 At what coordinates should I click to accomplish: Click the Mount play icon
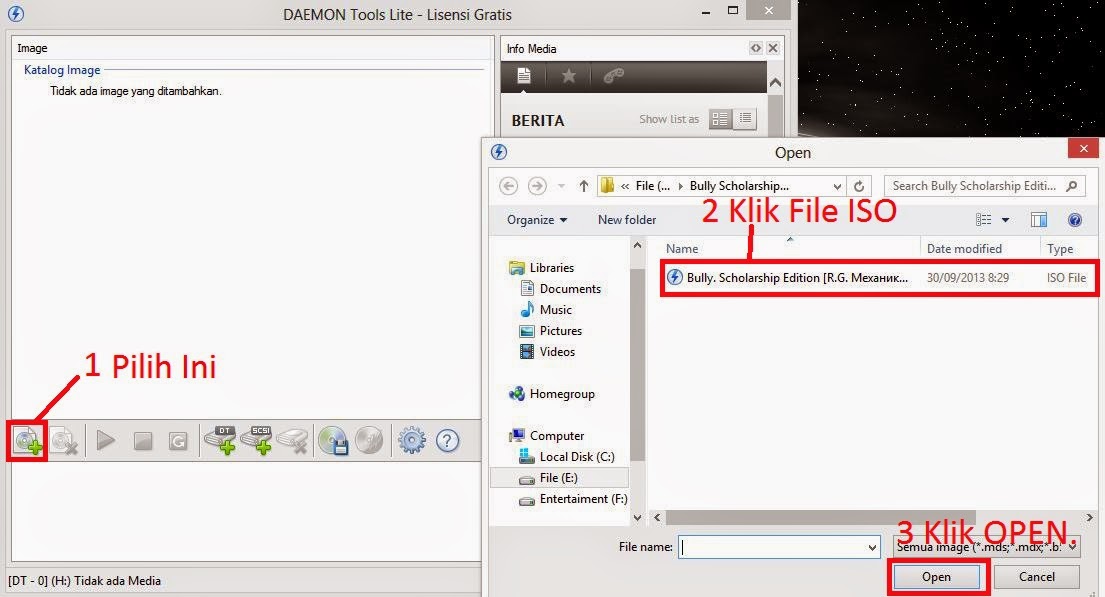tap(106, 441)
